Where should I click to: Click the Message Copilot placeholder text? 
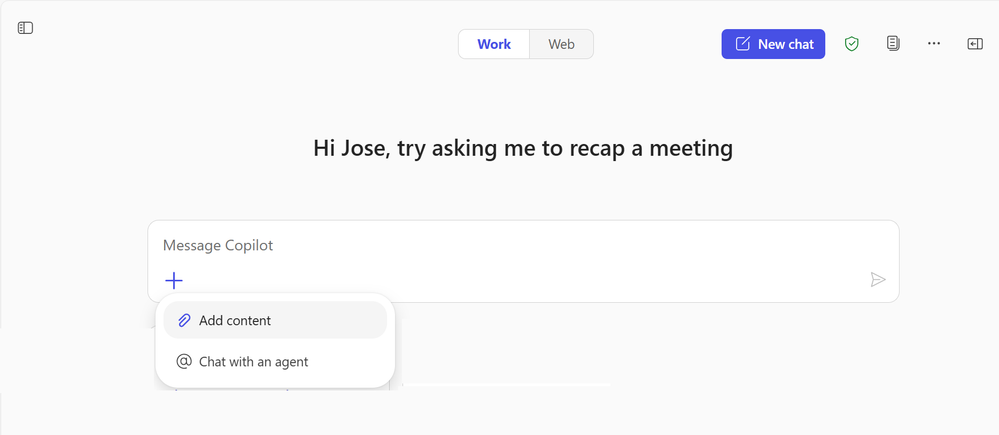point(218,245)
